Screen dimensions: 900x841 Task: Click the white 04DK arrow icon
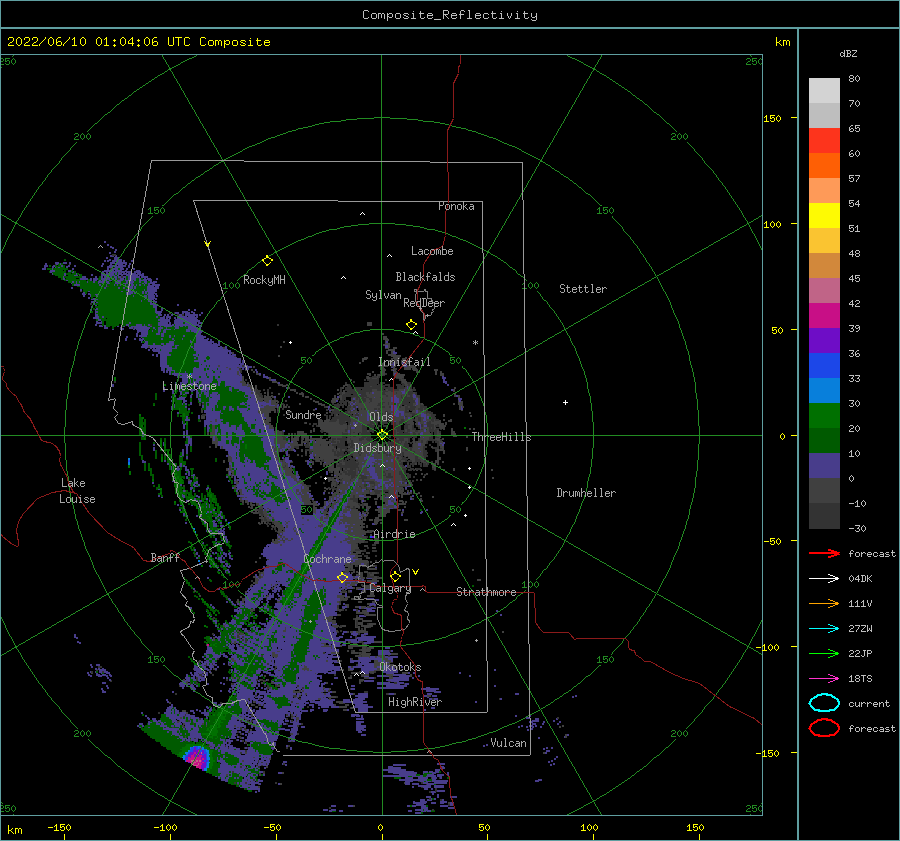(x=824, y=578)
